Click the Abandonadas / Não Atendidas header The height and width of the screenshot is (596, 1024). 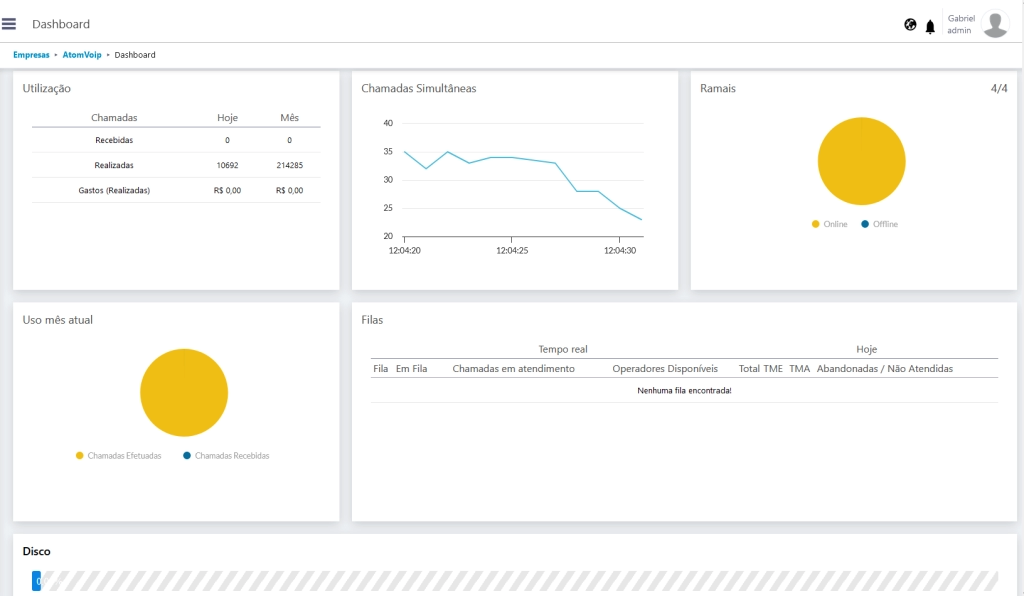pos(884,369)
